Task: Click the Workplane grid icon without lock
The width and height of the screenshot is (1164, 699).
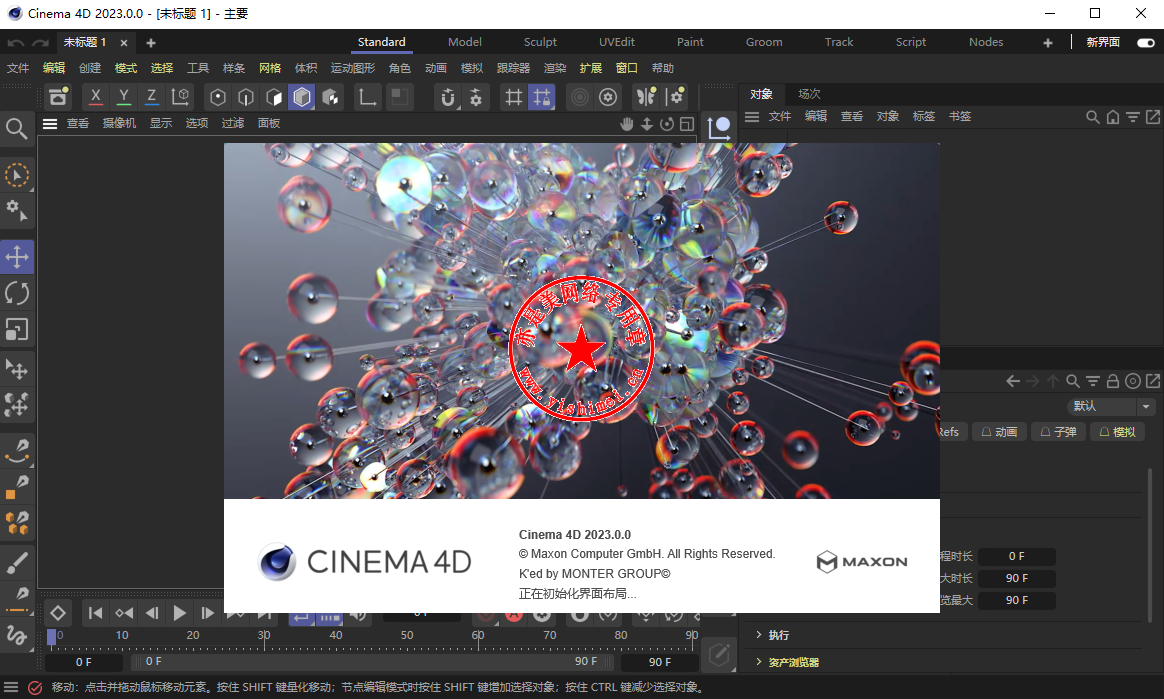Action: 513,97
